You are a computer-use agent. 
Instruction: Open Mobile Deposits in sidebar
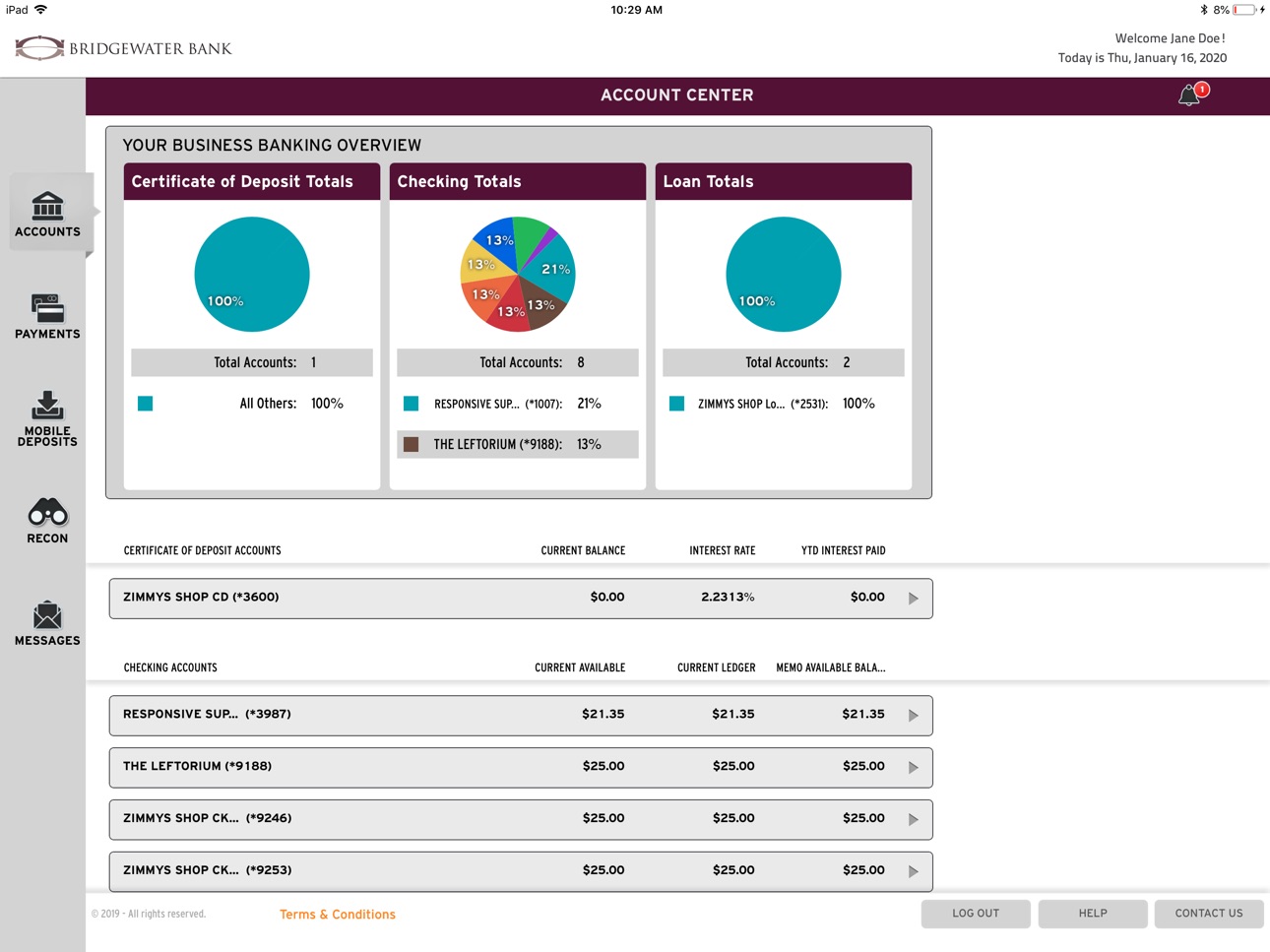pos(47,419)
